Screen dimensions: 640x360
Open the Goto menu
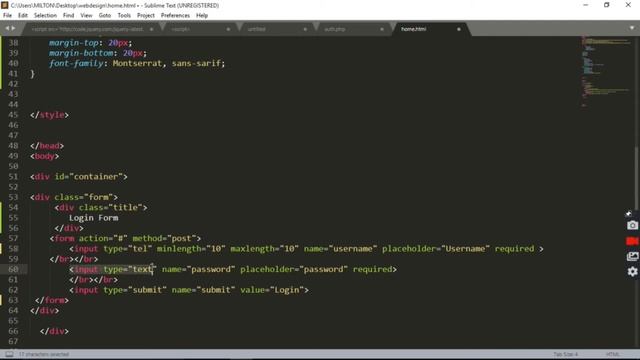click(x=105, y=16)
